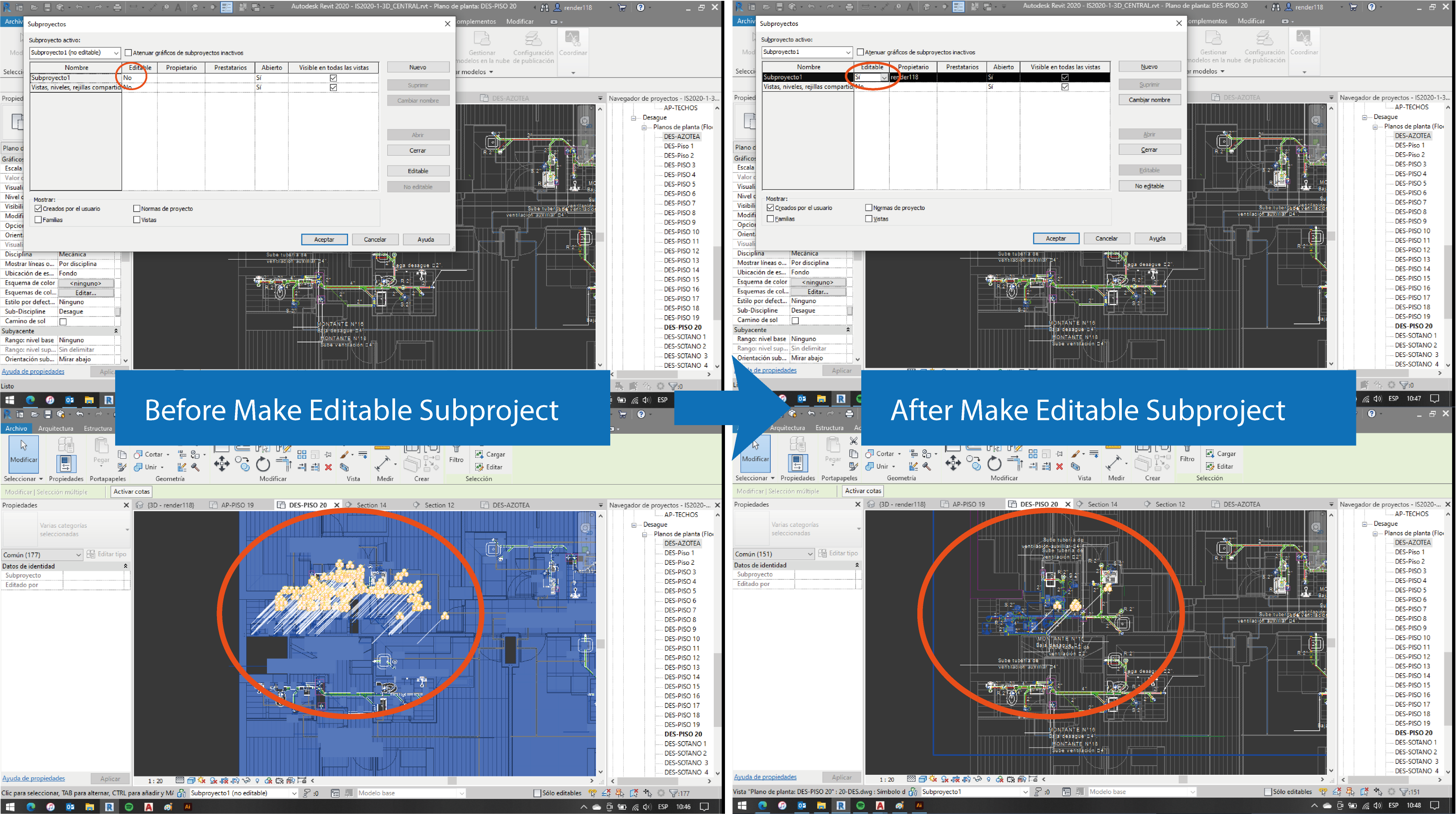Click the Cortar geometry tool

(151, 454)
